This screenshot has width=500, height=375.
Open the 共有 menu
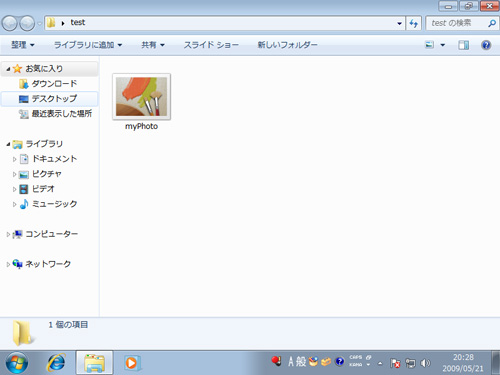pos(153,45)
